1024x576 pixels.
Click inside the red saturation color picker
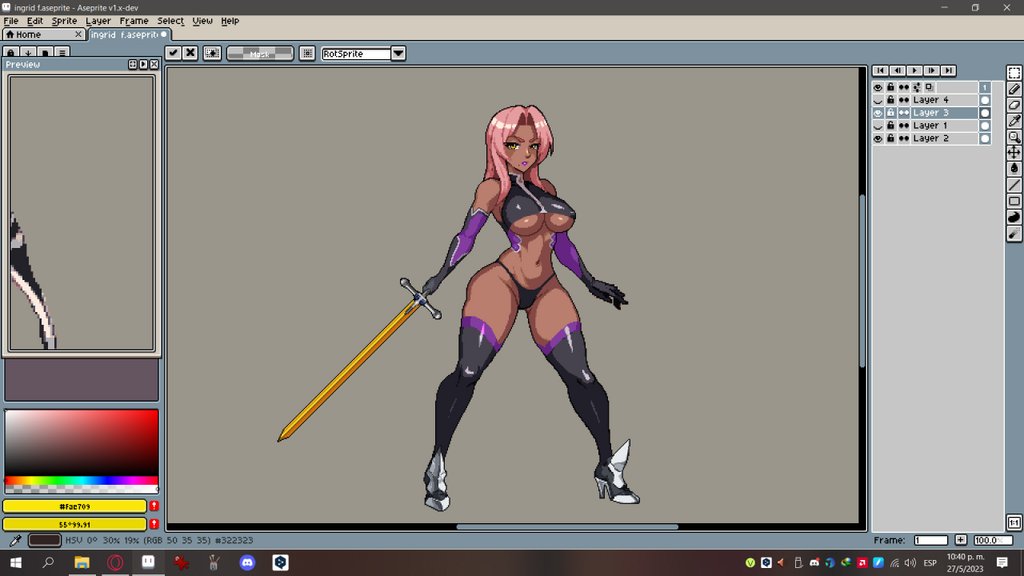(x=82, y=443)
